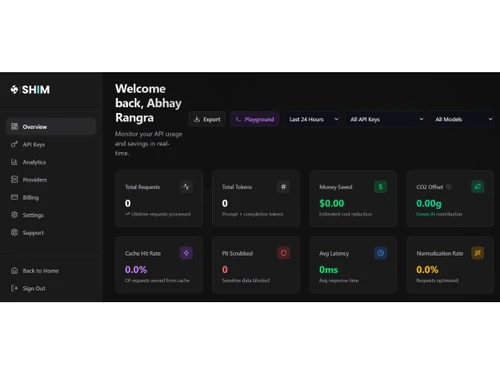Click the PII Scrubbed shield icon
This screenshot has width=500, height=375.
click(x=283, y=253)
